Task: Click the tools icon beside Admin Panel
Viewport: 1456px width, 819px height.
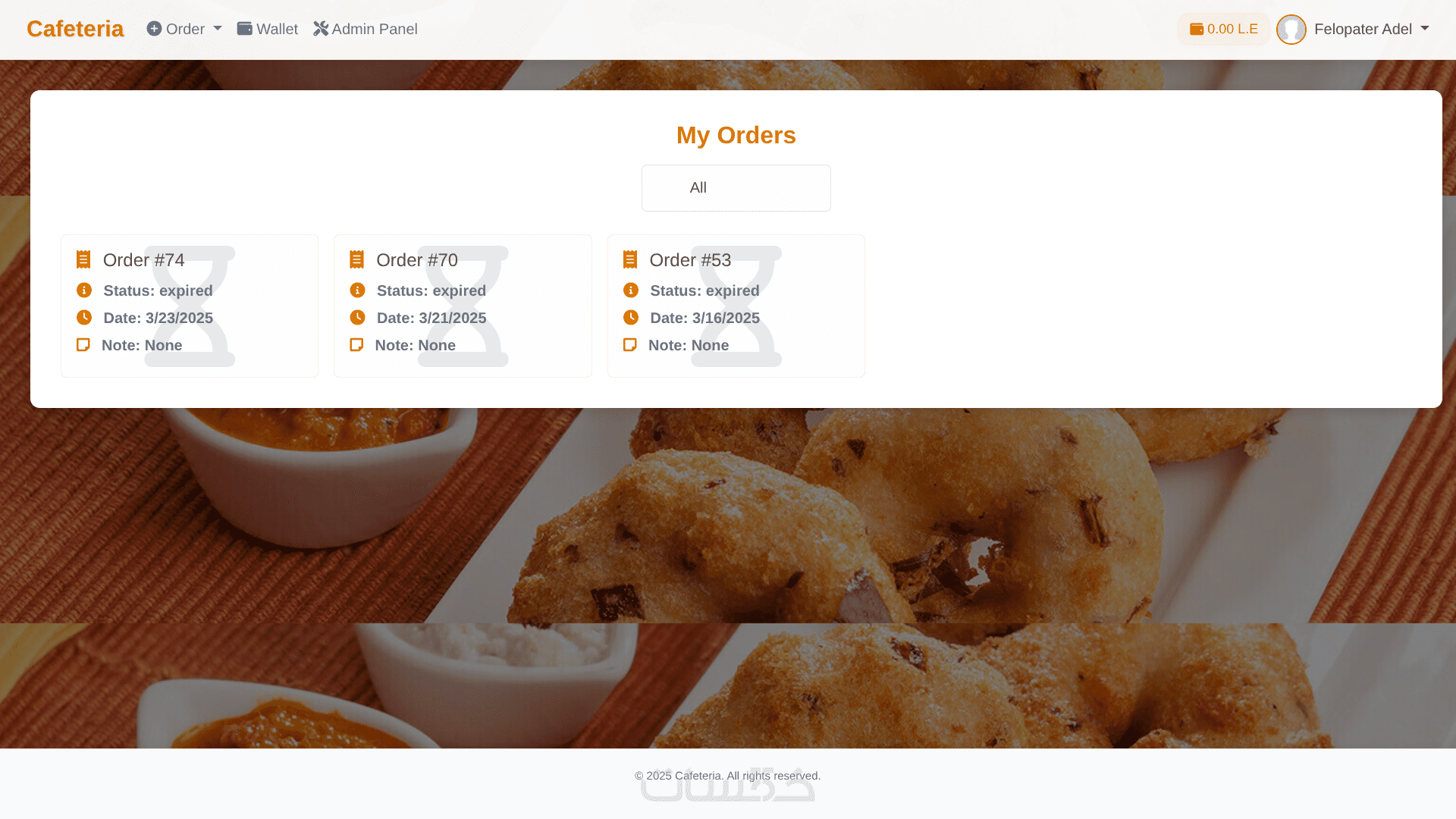Action: [x=321, y=29]
